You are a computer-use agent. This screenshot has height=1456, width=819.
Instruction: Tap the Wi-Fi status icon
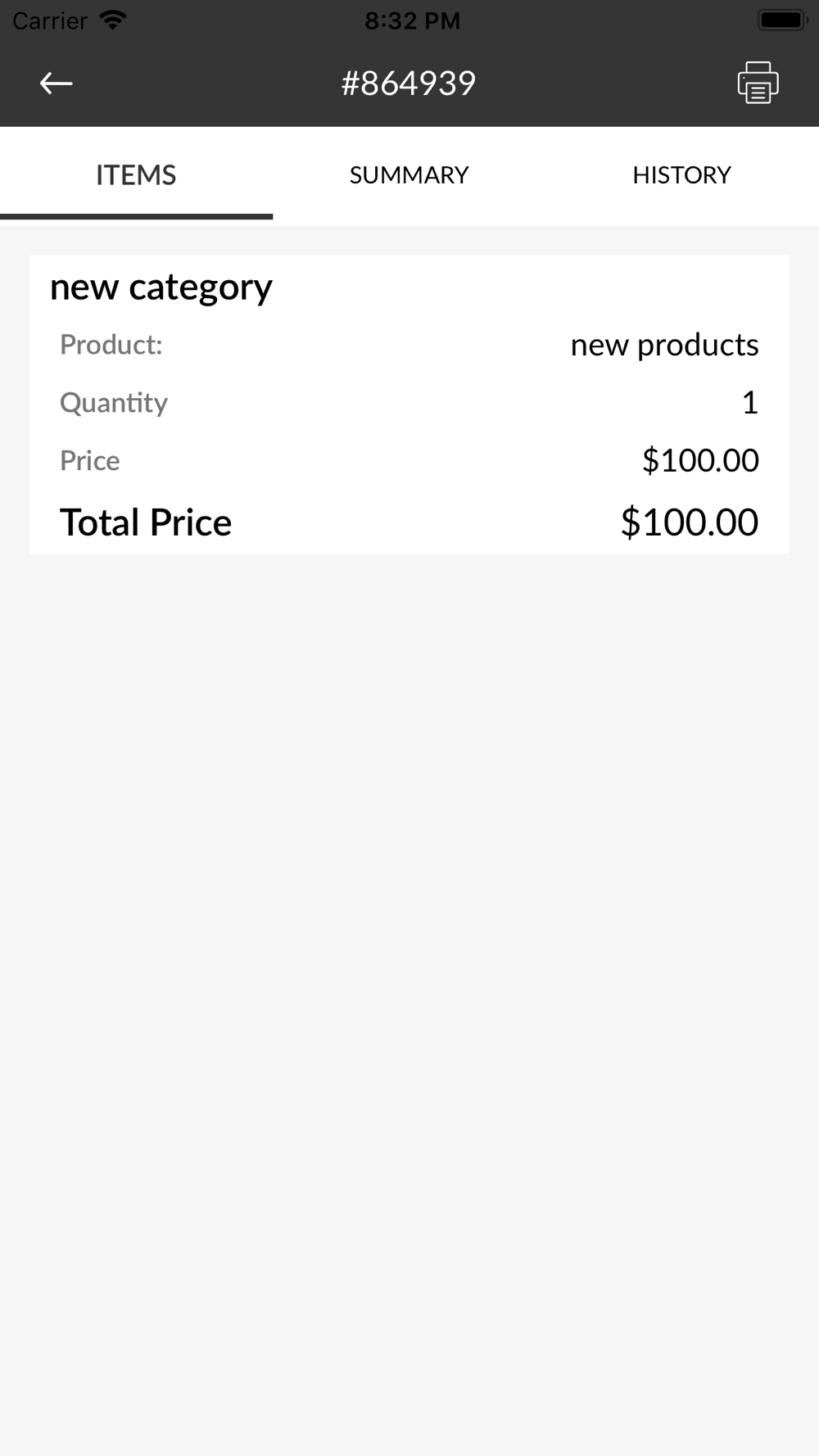(x=112, y=20)
